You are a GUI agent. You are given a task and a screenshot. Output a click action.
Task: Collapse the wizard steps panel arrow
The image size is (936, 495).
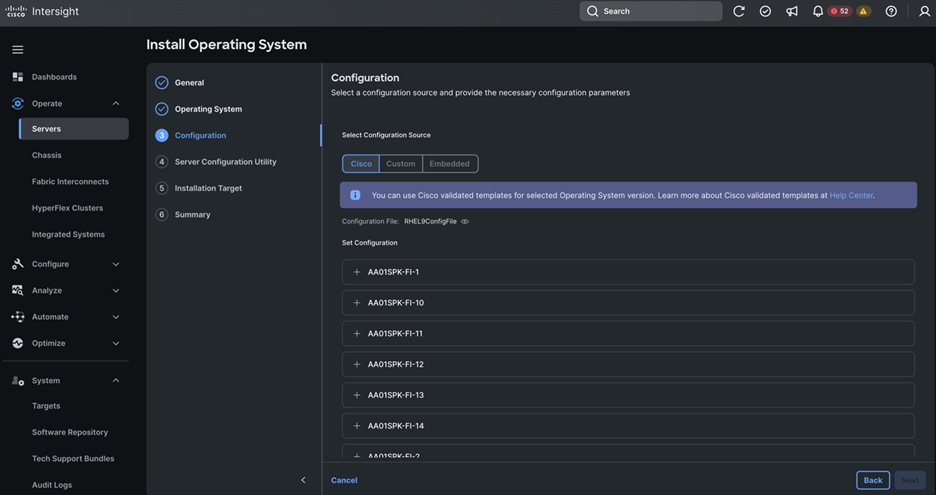click(x=303, y=480)
